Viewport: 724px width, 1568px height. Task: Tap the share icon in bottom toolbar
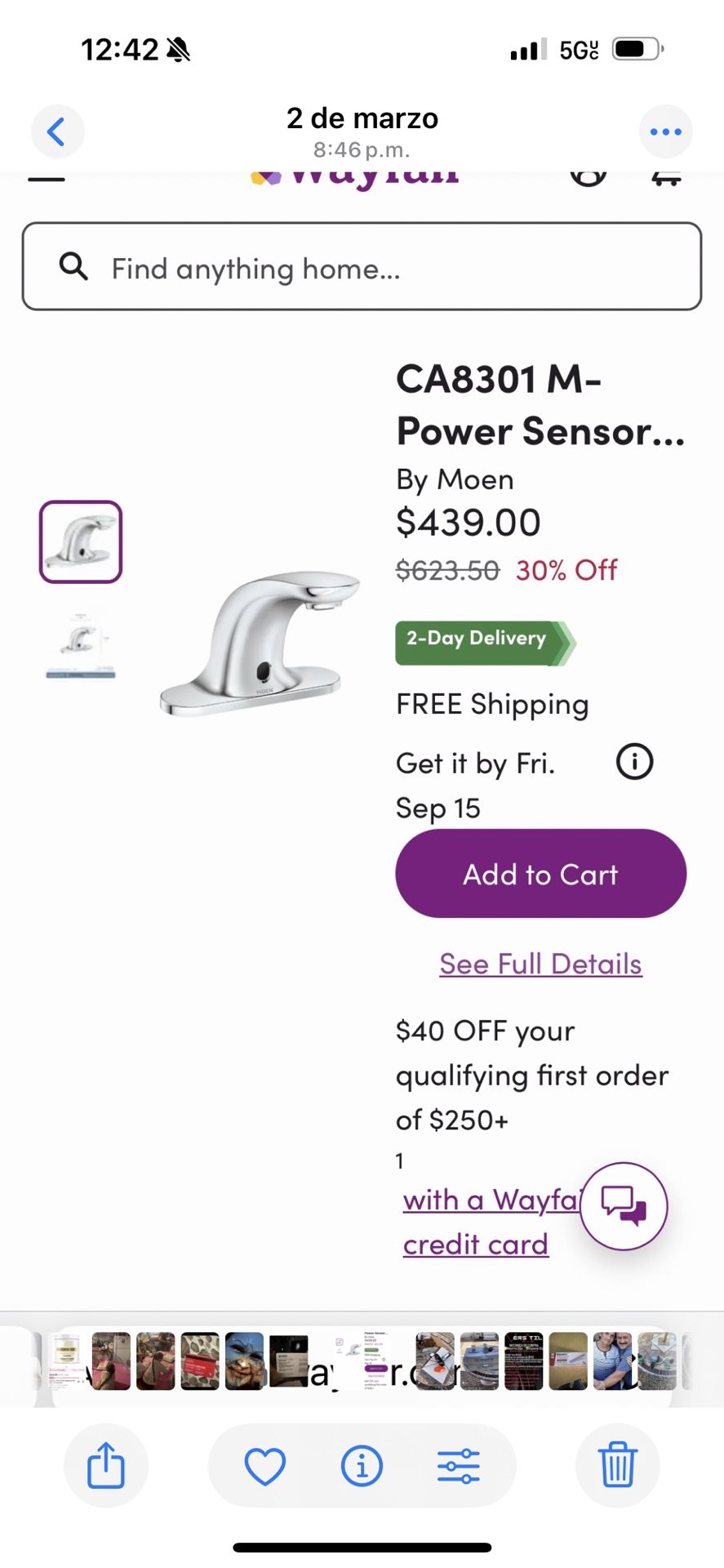(x=106, y=1465)
